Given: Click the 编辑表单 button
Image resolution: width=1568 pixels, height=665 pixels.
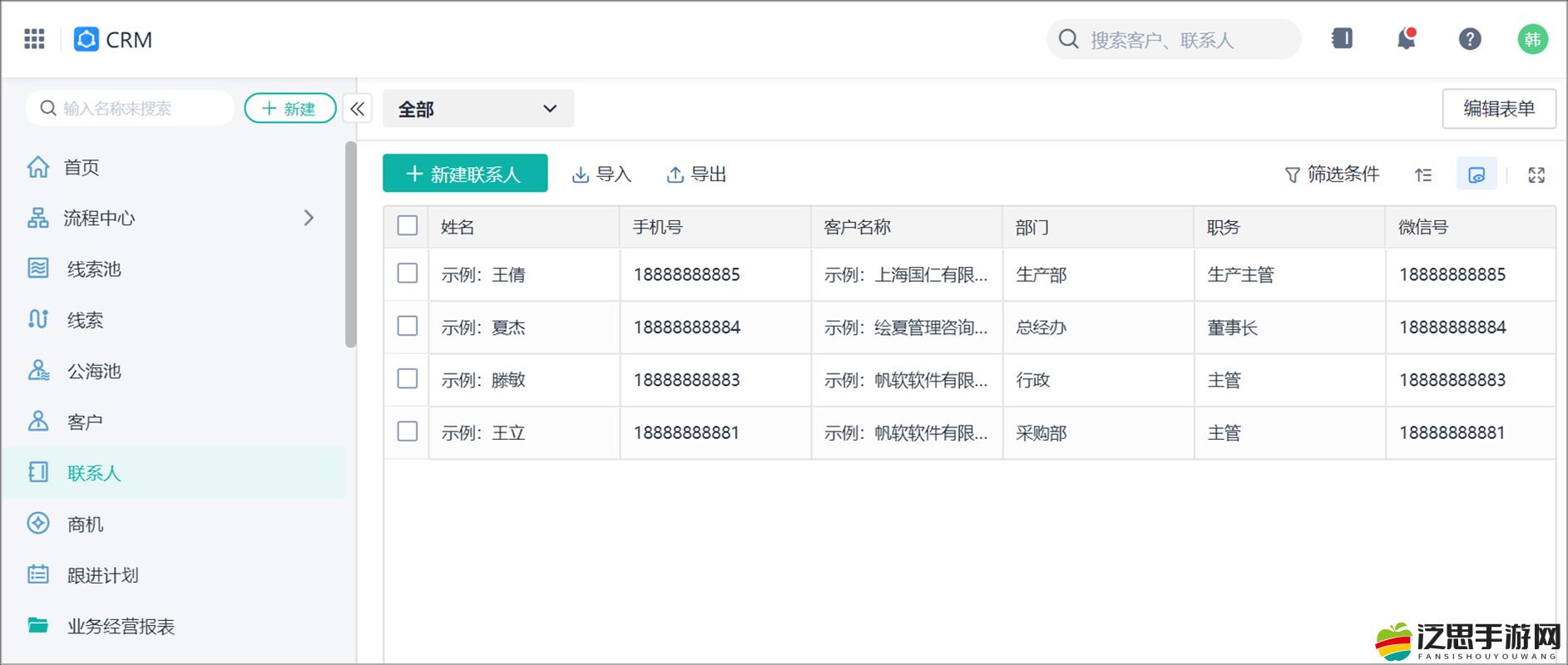Looking at the screenshot, I should (x=1499, y=109).
